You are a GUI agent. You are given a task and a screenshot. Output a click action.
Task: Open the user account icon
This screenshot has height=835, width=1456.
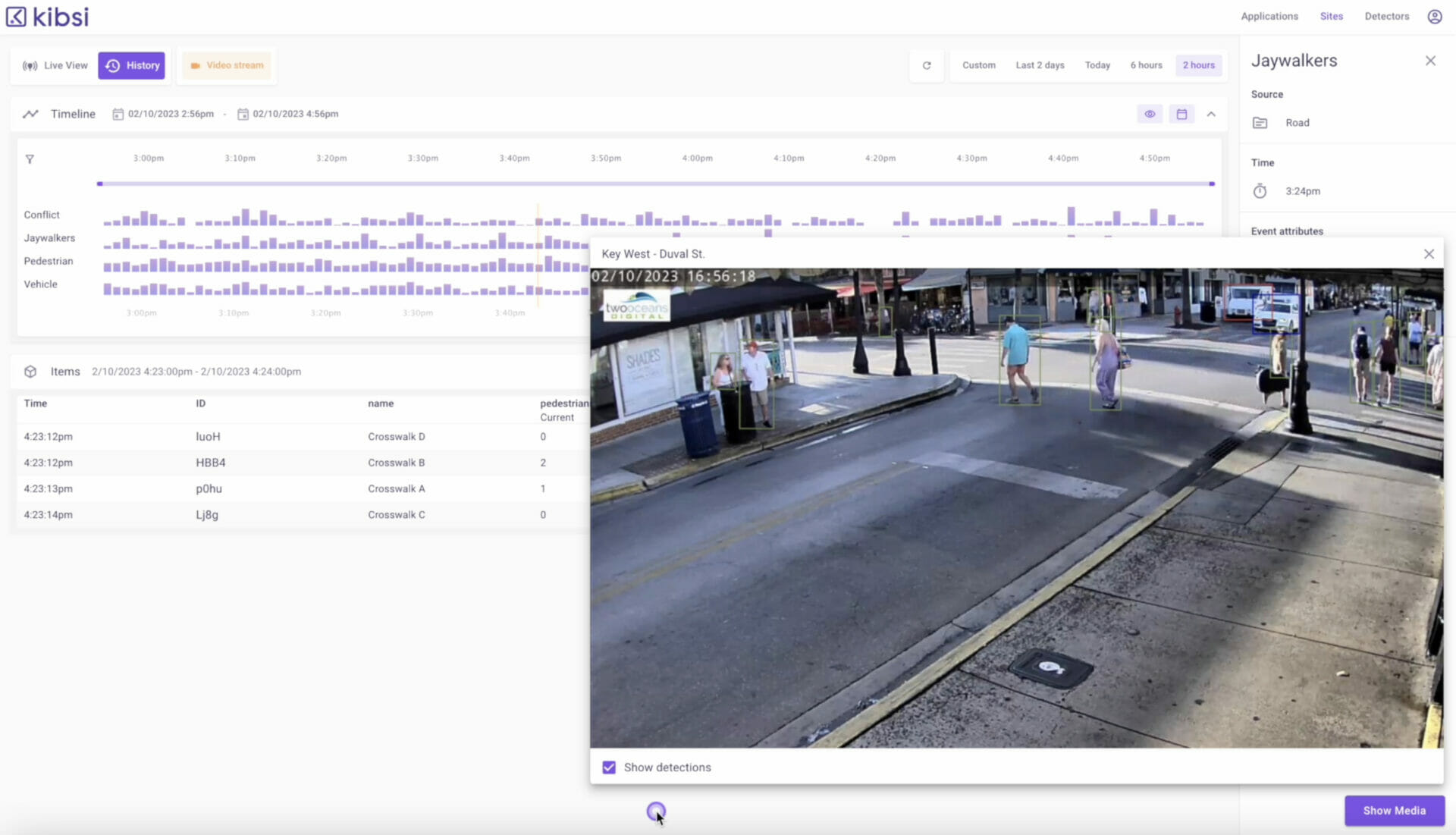click(1434, 16)
